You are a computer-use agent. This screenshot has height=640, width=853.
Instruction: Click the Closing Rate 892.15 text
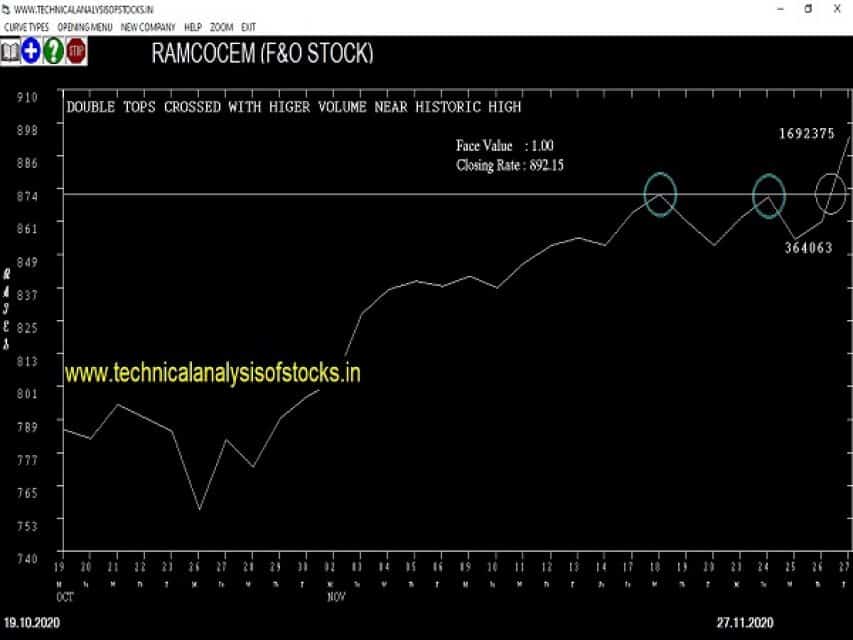coord(510,165)
